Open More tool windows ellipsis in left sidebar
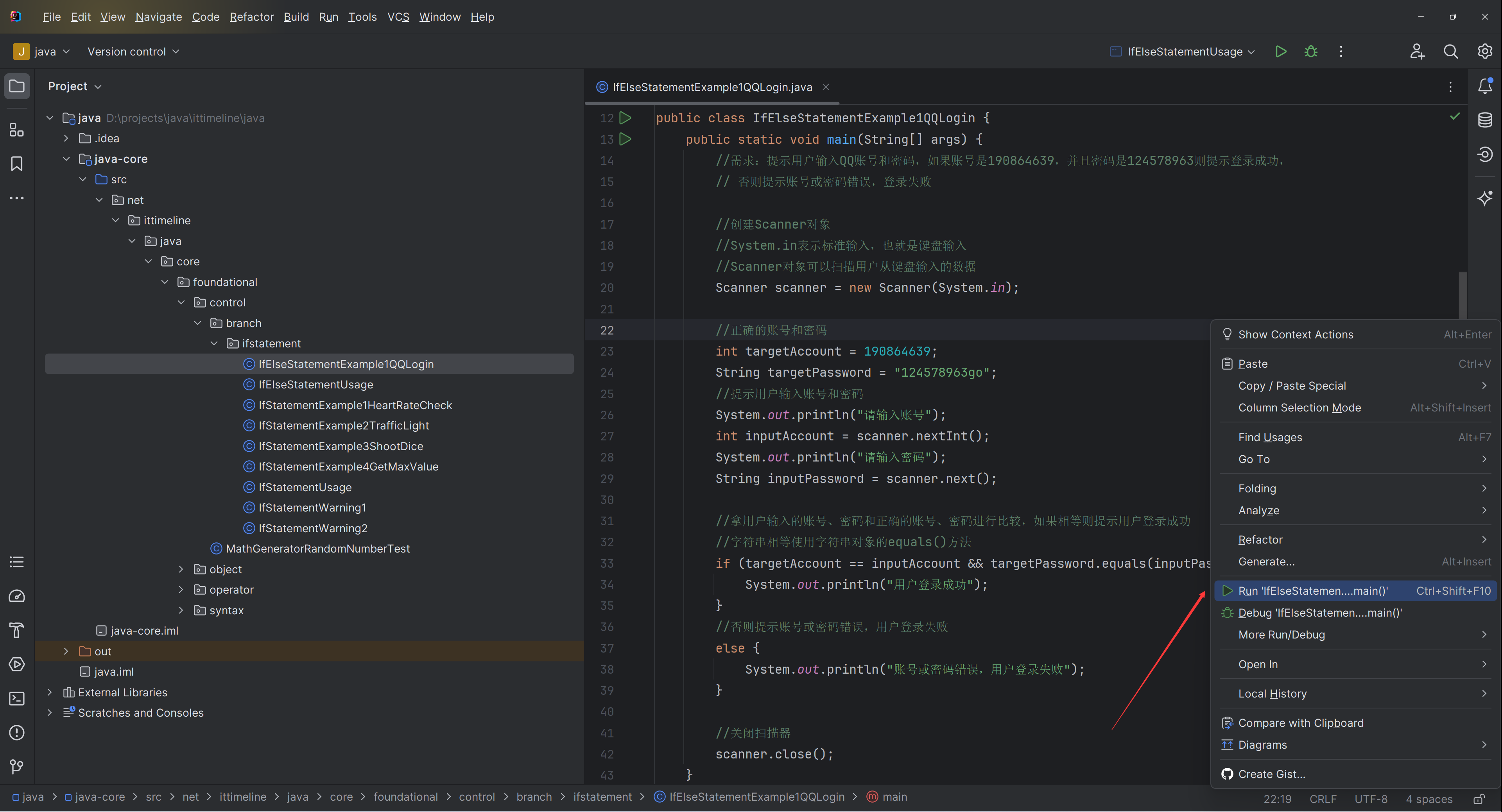This screenshot has height=812, width=1502. point(17,198)
